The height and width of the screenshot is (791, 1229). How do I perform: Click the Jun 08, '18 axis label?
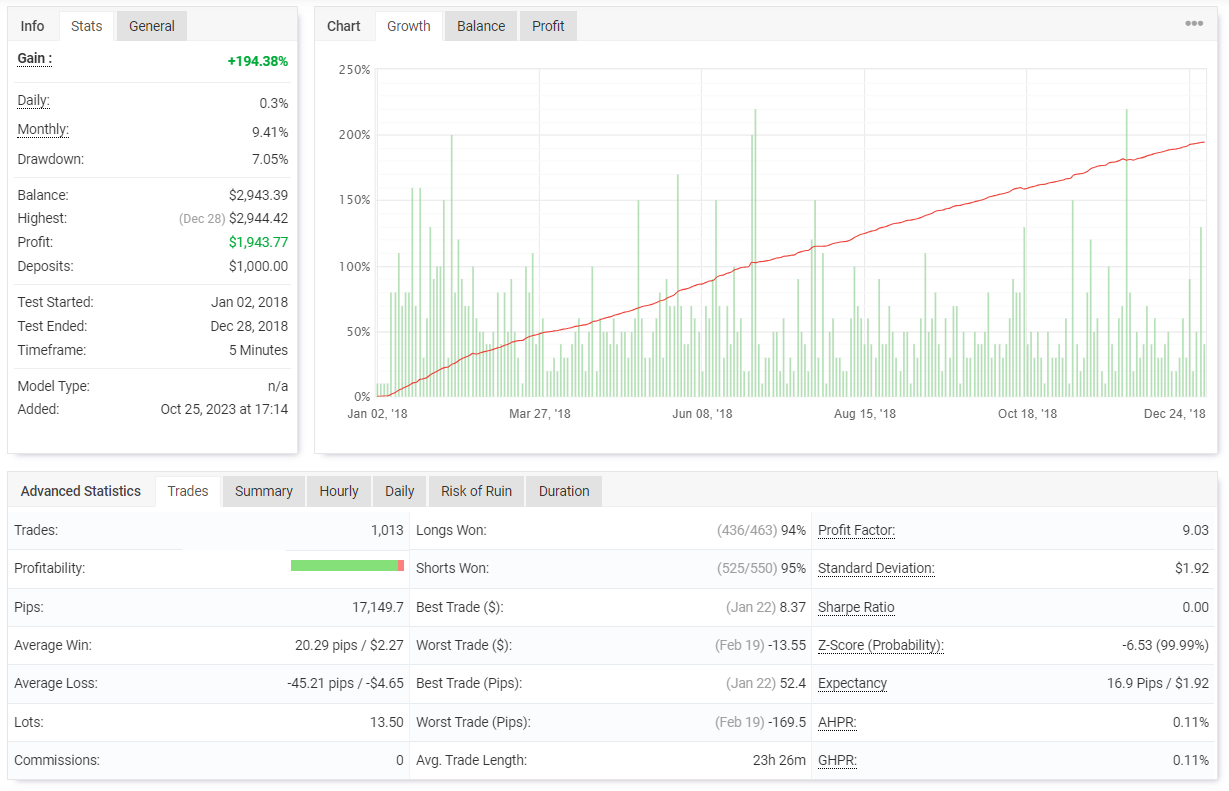pos(702,413)
